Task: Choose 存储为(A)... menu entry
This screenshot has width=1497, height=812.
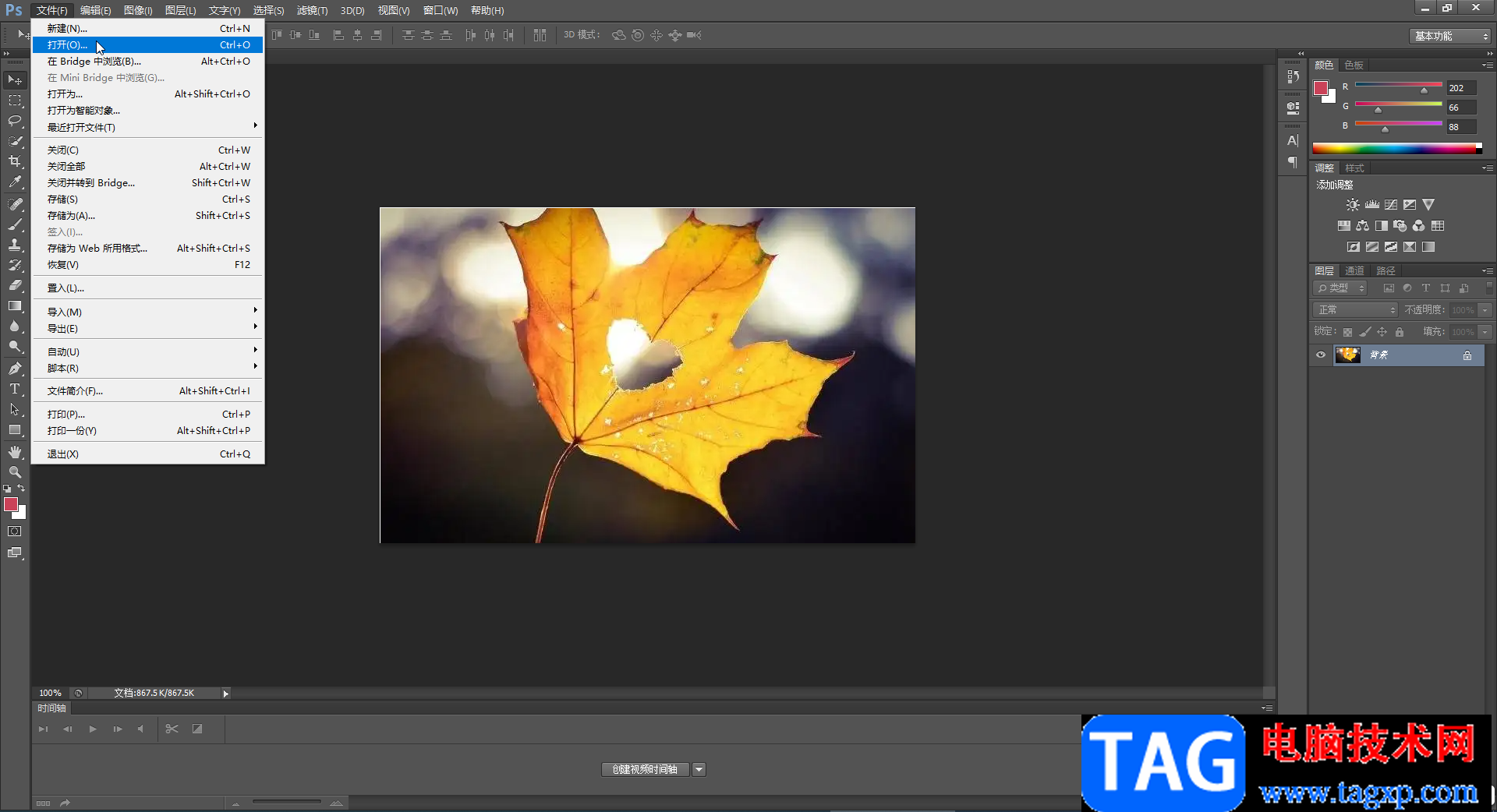Action: (x=147, y=216)
